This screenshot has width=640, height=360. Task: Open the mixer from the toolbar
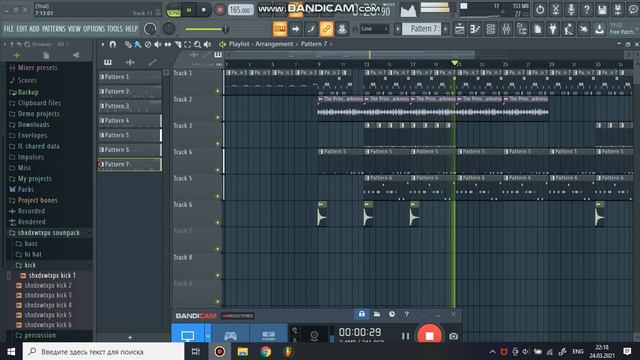[x=506, y=29]
